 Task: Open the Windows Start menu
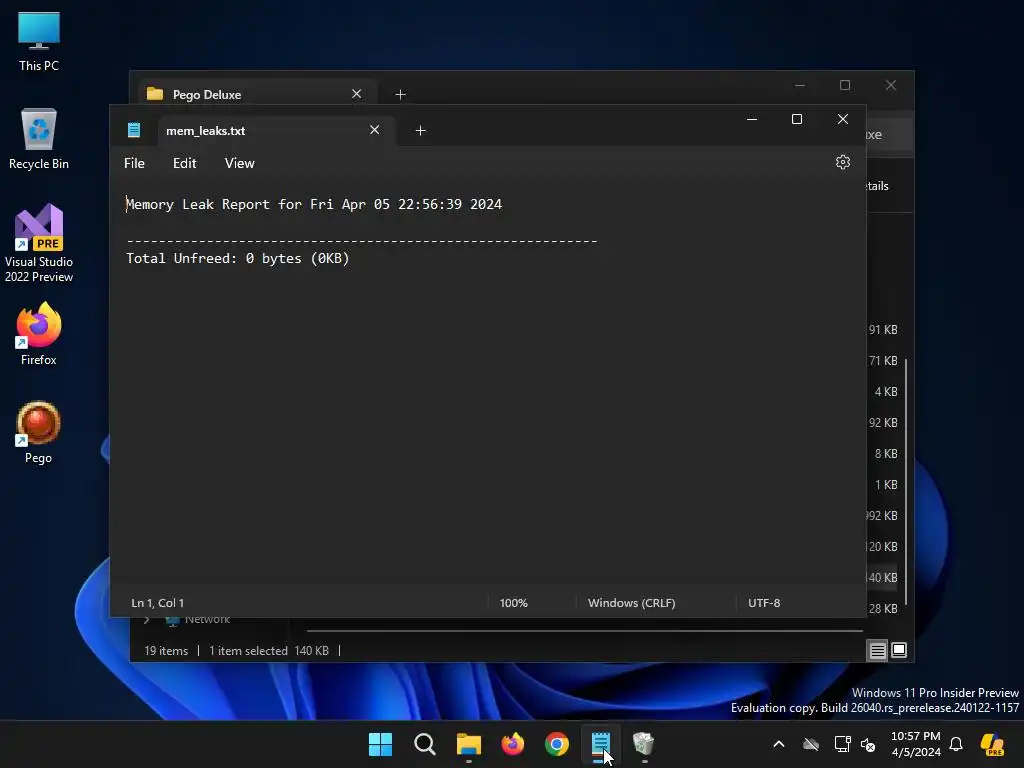pyautogui.click(x=380, y=744)
